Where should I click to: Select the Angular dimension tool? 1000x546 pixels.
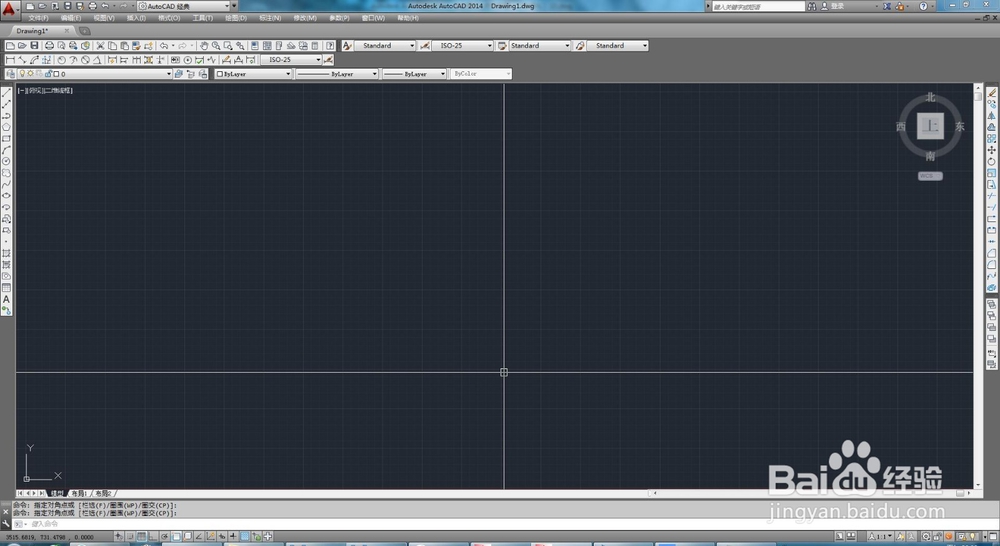click(x=97, y=60)
